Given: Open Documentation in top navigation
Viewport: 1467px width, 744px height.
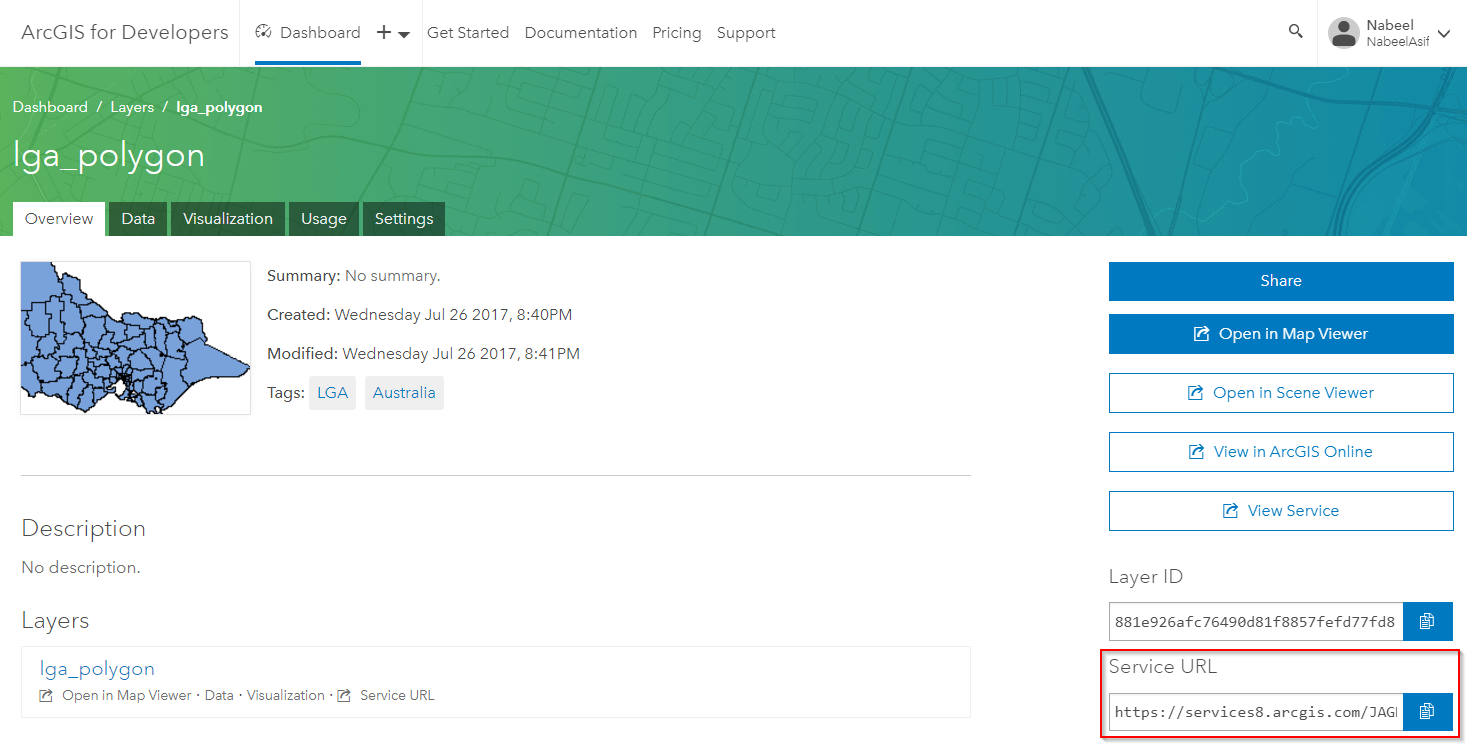Looking at the screenshot, I should 581,33.
